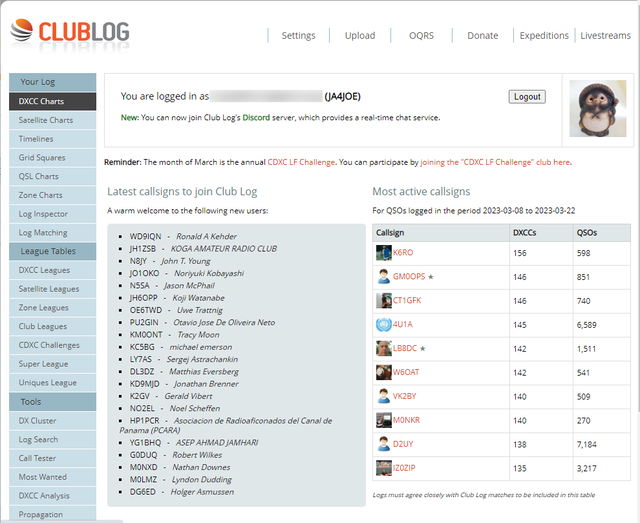Click the League Tables section header
The height and width of the screenshot is (523, 640).
tap(53, 251)
